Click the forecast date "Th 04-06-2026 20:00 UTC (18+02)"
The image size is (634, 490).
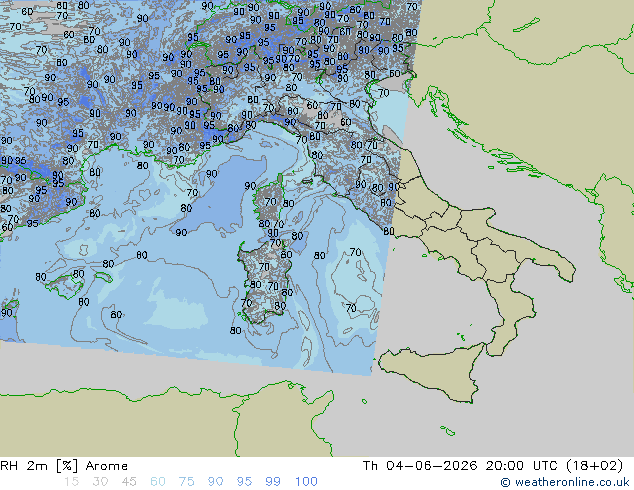coord(492,466)
